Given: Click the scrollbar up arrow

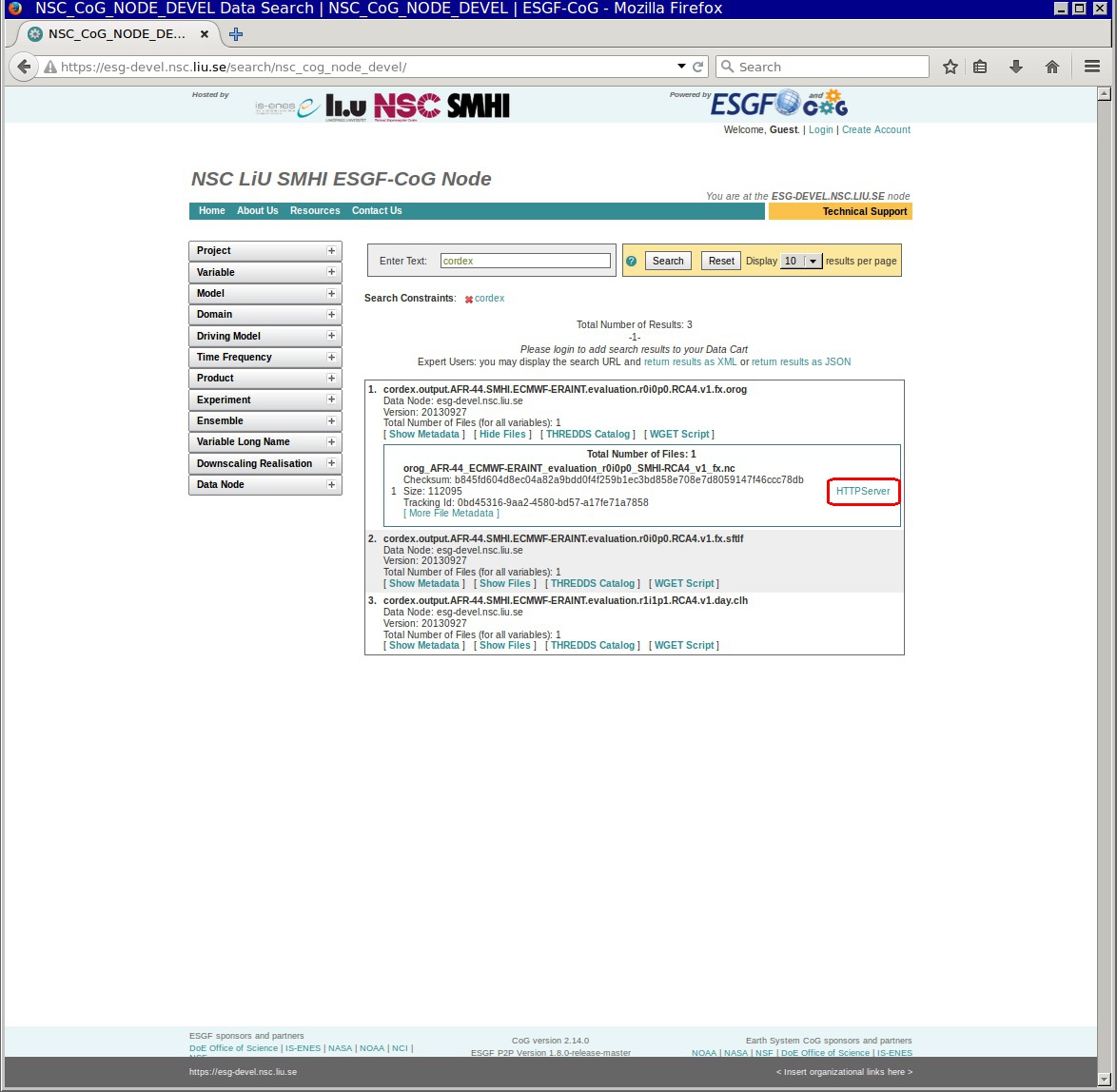Looking at the screenshot, I should pos(1105,94).
